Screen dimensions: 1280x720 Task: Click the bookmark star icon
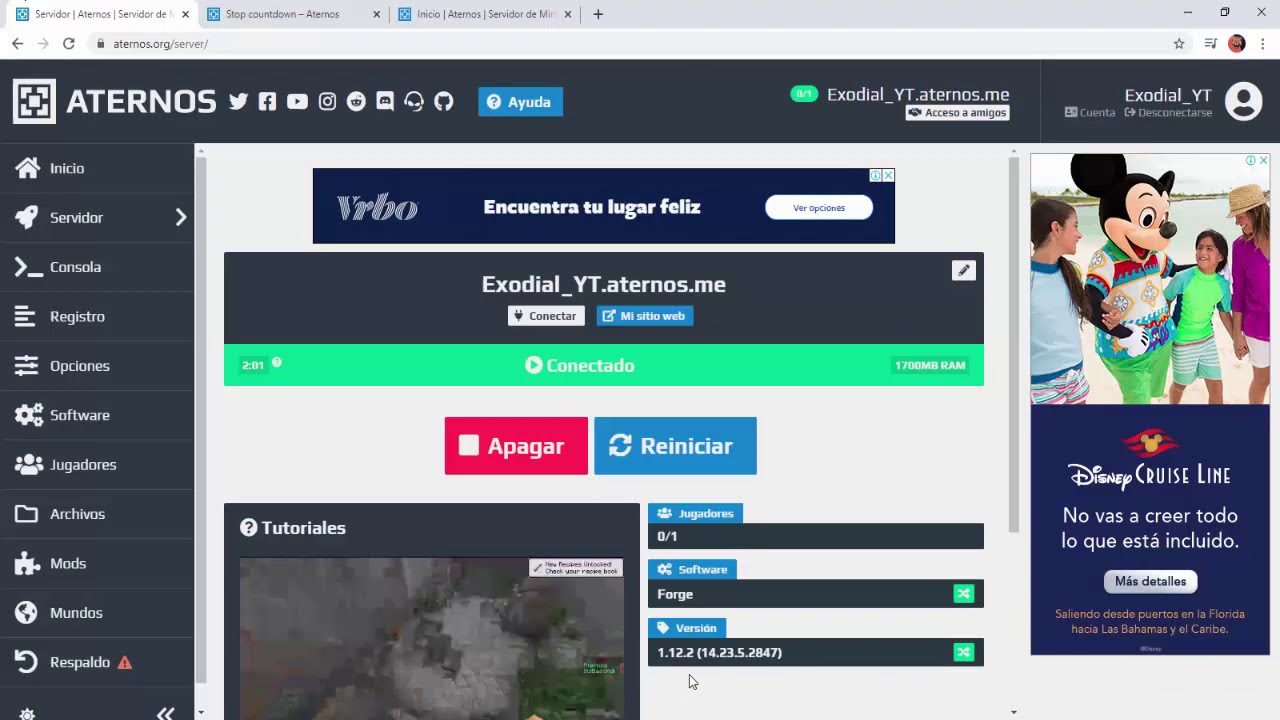(x=1179, y=44)
